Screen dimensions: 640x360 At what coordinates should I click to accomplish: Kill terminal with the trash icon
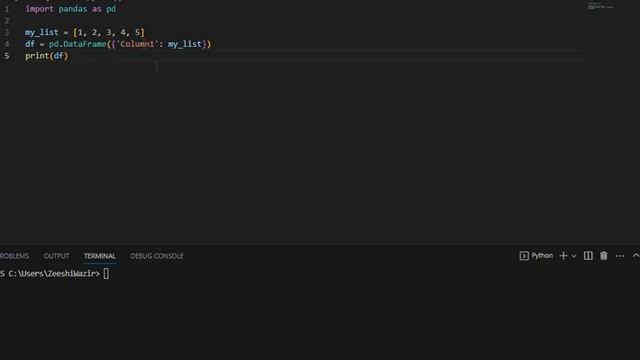pyautogui.click(x=604, y=256)
